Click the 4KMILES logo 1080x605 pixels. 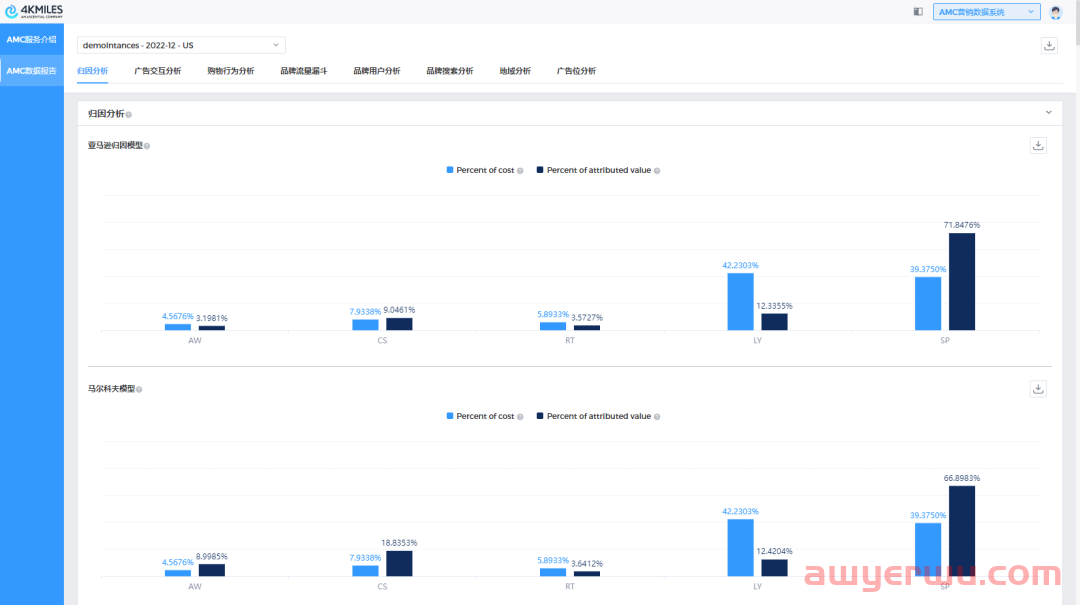[x=34, y=11]
